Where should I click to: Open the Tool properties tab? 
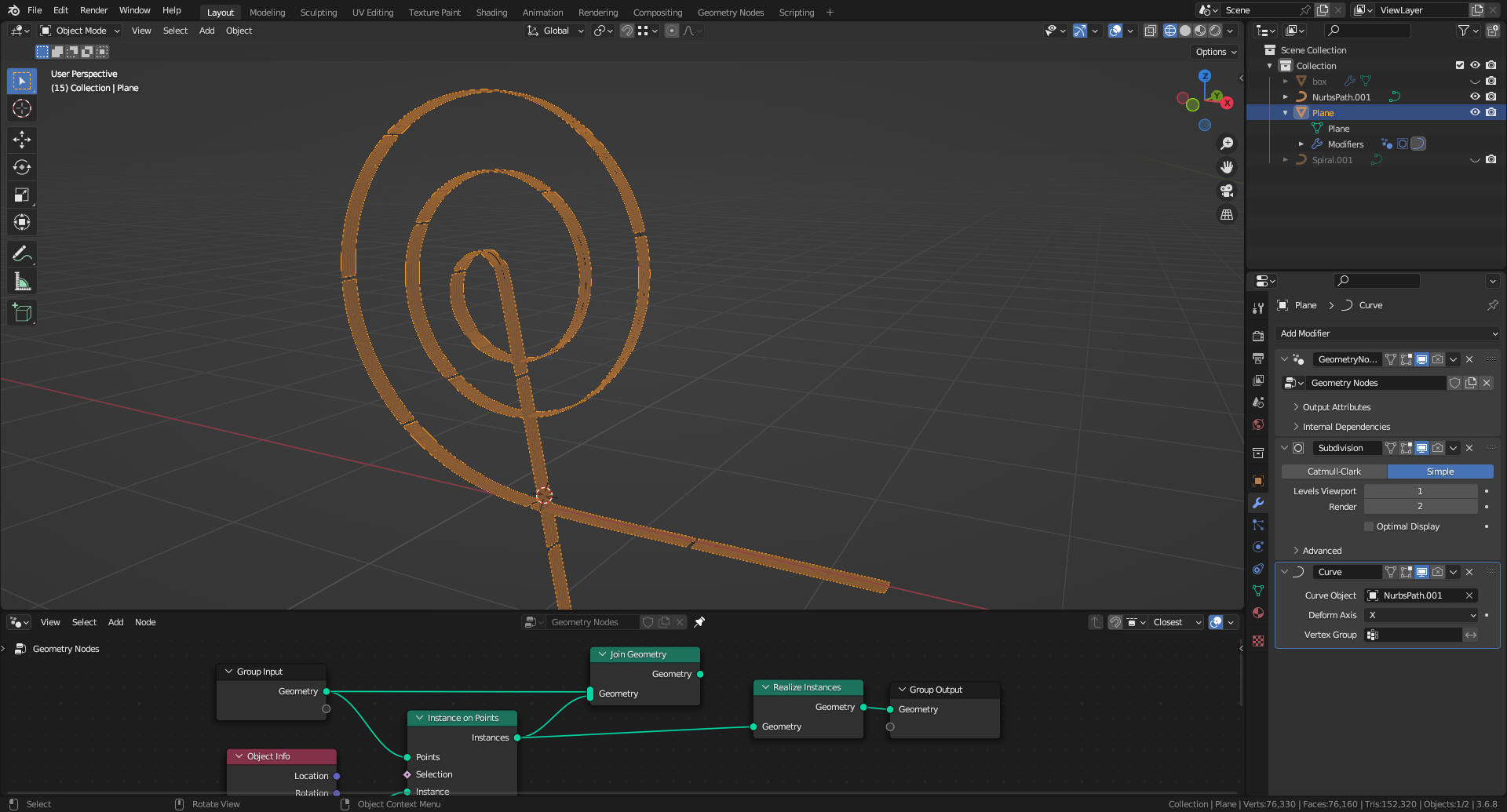point(1258,308)
